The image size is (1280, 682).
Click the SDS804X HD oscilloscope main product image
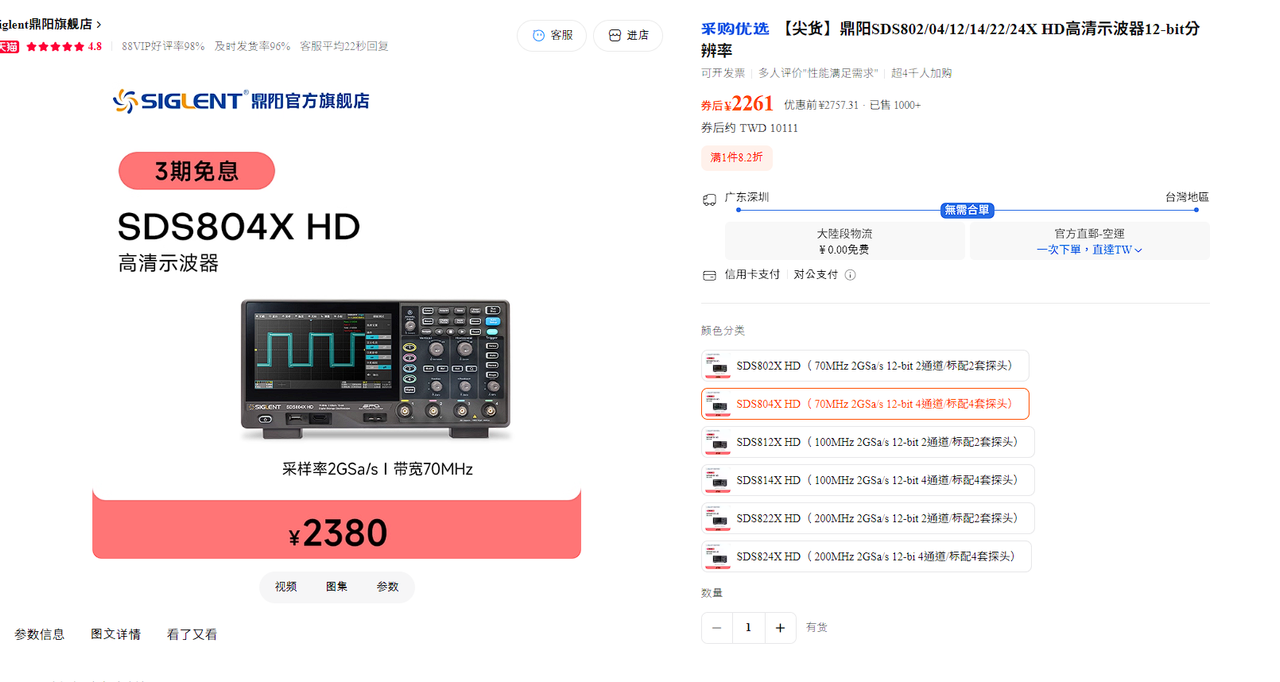[x=375, y=368]
